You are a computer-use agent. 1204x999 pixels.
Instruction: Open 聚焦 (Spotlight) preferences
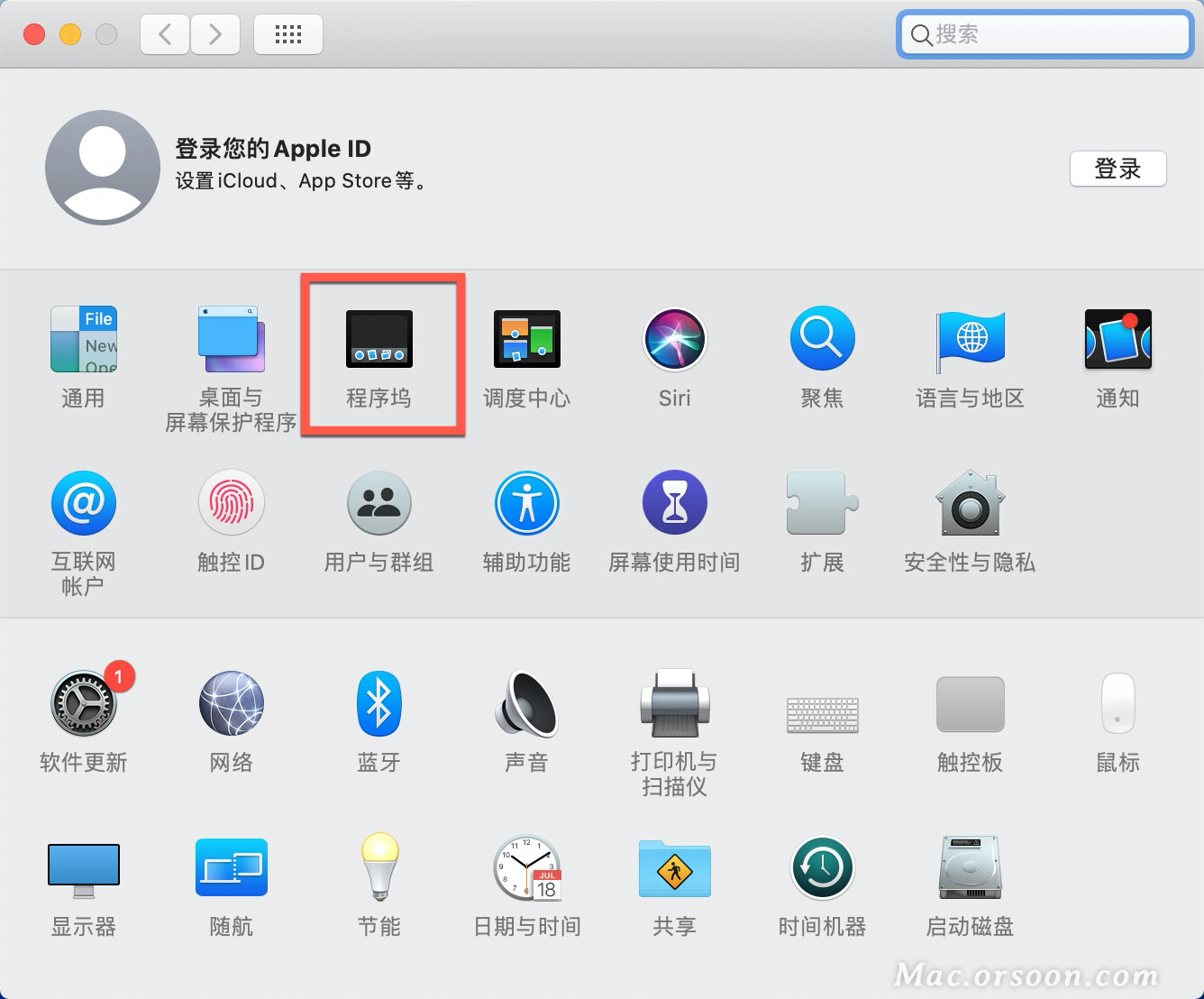tap(822, 339)
